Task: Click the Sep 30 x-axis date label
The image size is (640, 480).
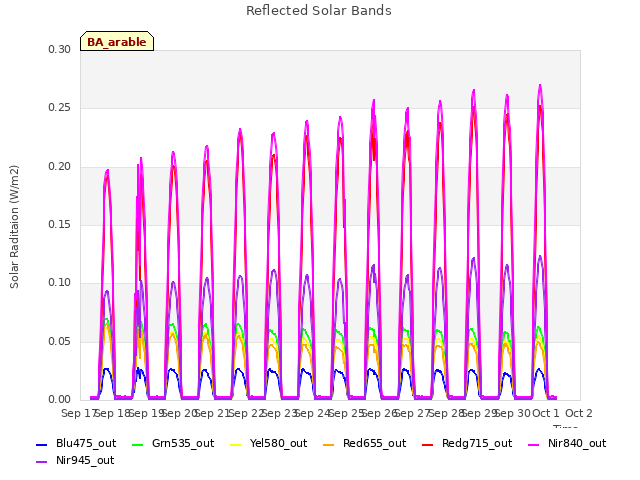Action: 513,413
